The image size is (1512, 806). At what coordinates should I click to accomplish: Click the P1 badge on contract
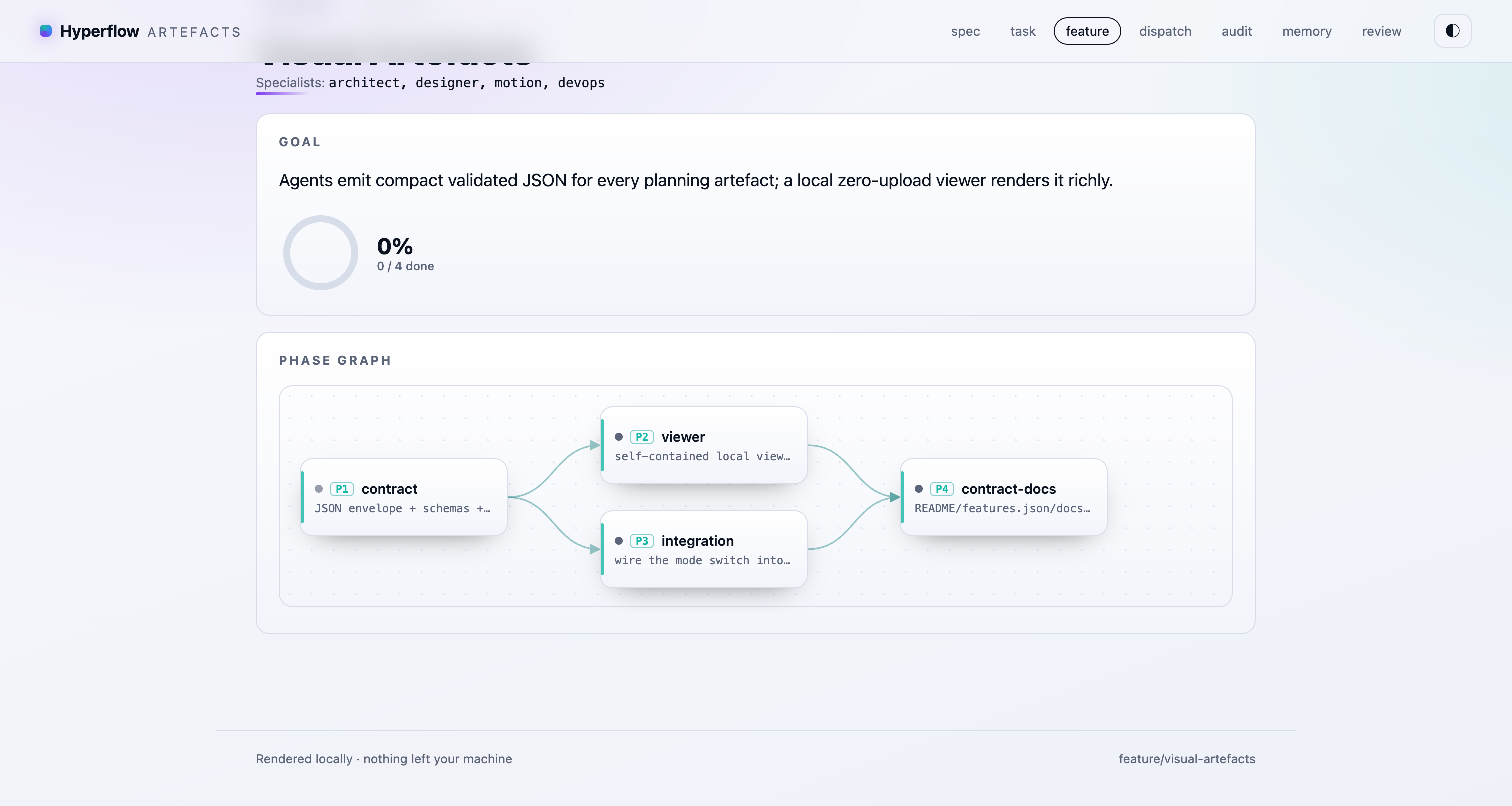click(x=342, y=489)
